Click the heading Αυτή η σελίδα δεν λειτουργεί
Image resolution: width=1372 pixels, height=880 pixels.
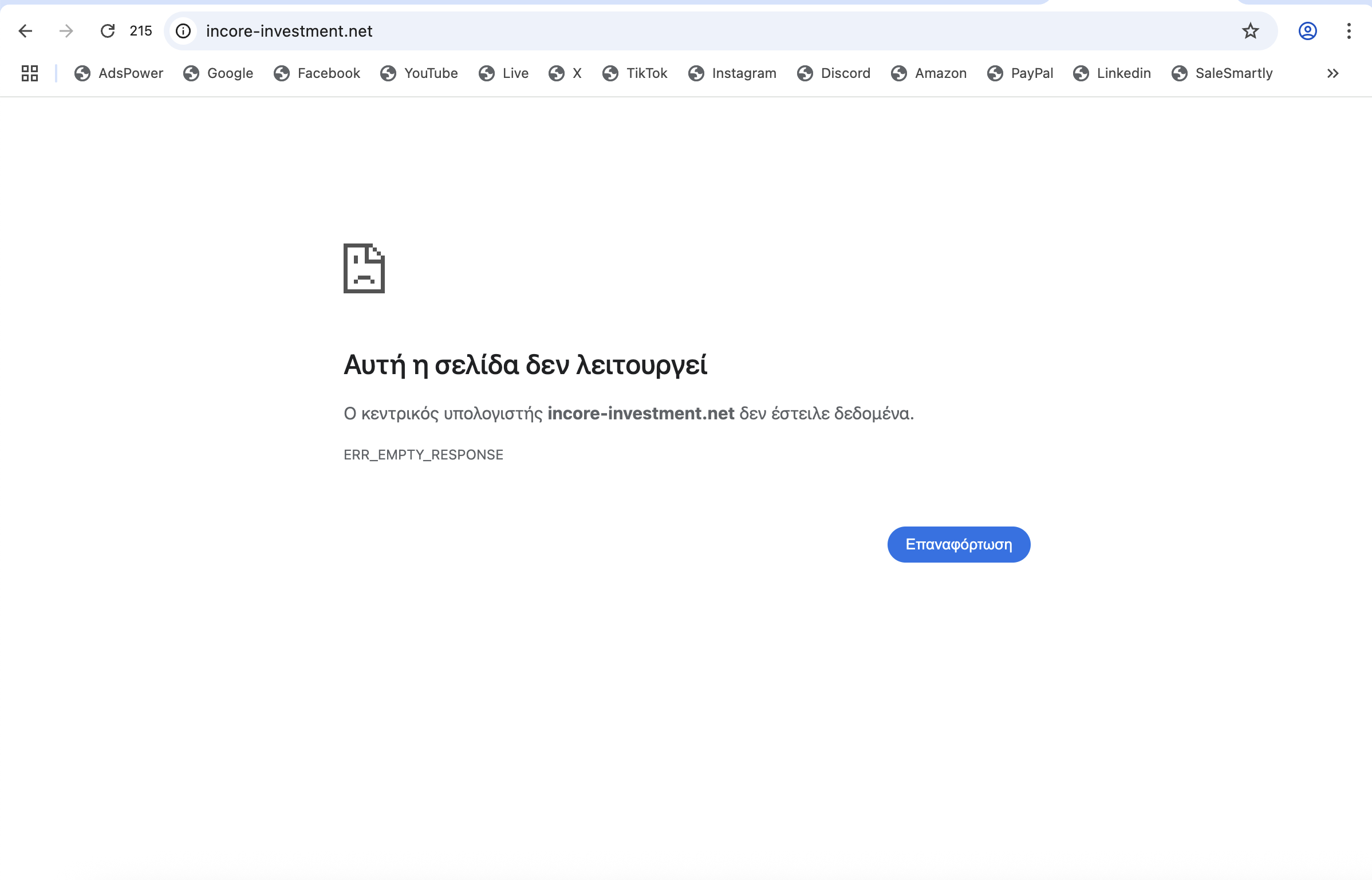tap(525, 365)
